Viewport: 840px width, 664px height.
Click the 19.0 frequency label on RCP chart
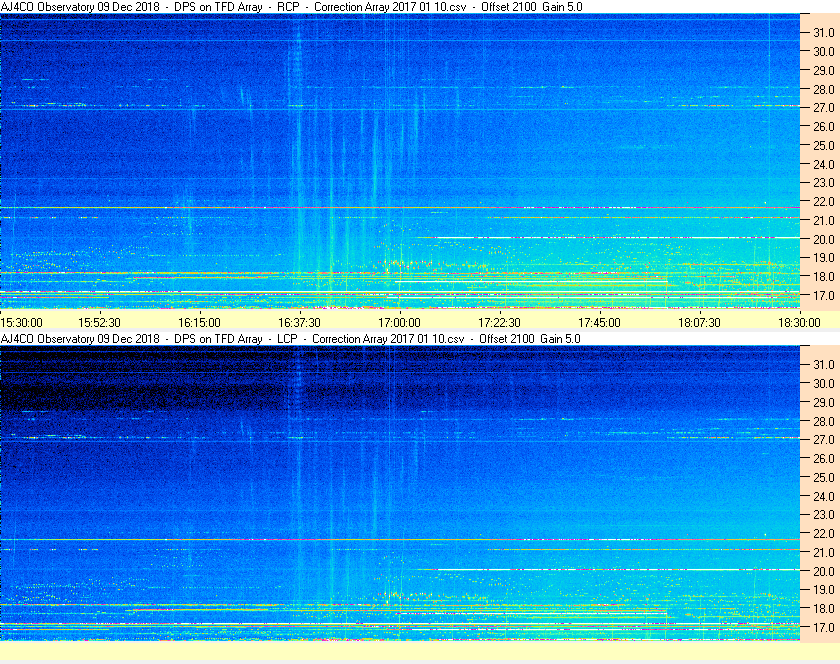824,258
